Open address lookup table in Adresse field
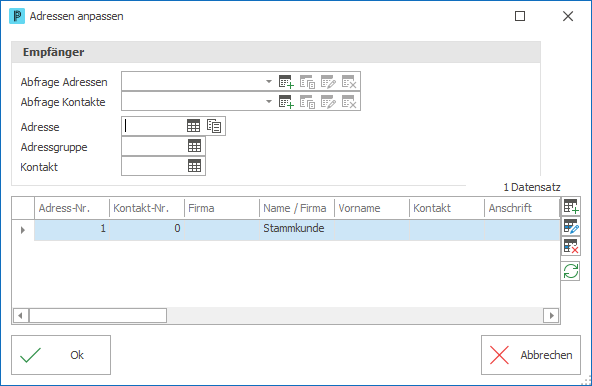Viewport: 592px width, 386px height. pos(194,126)
